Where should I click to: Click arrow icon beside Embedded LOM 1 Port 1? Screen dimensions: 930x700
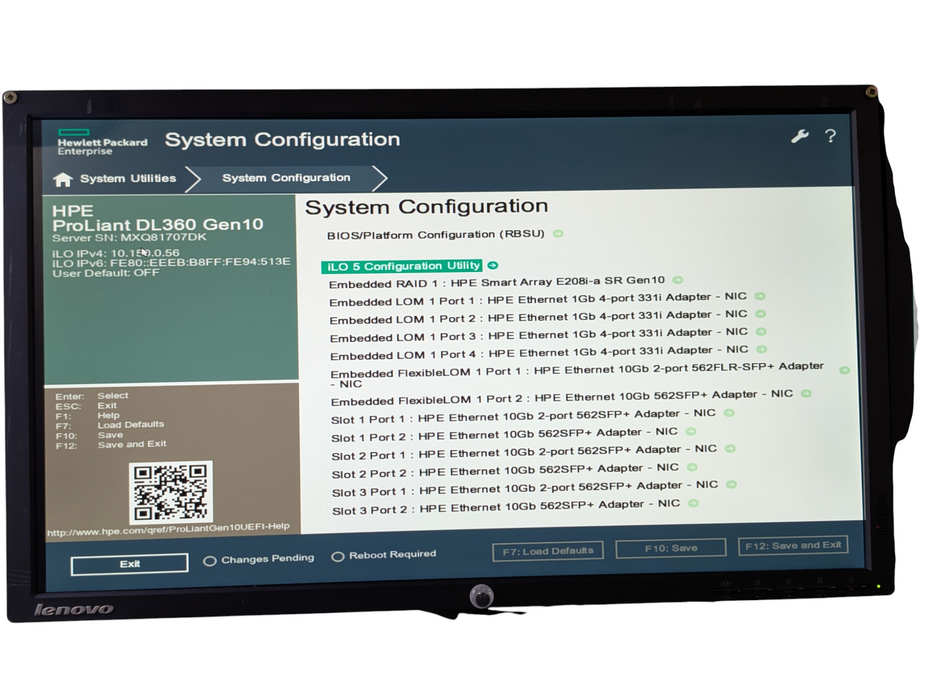760,296
